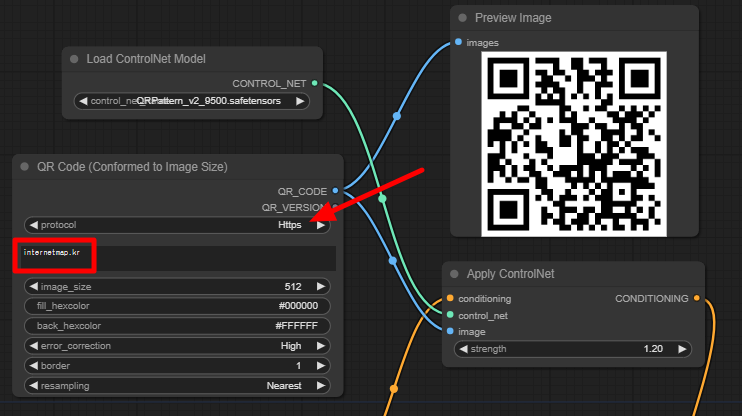The height and width of the screenshot is (416, 742).
Task: Select next error_correction level
Action: (321, 346)
